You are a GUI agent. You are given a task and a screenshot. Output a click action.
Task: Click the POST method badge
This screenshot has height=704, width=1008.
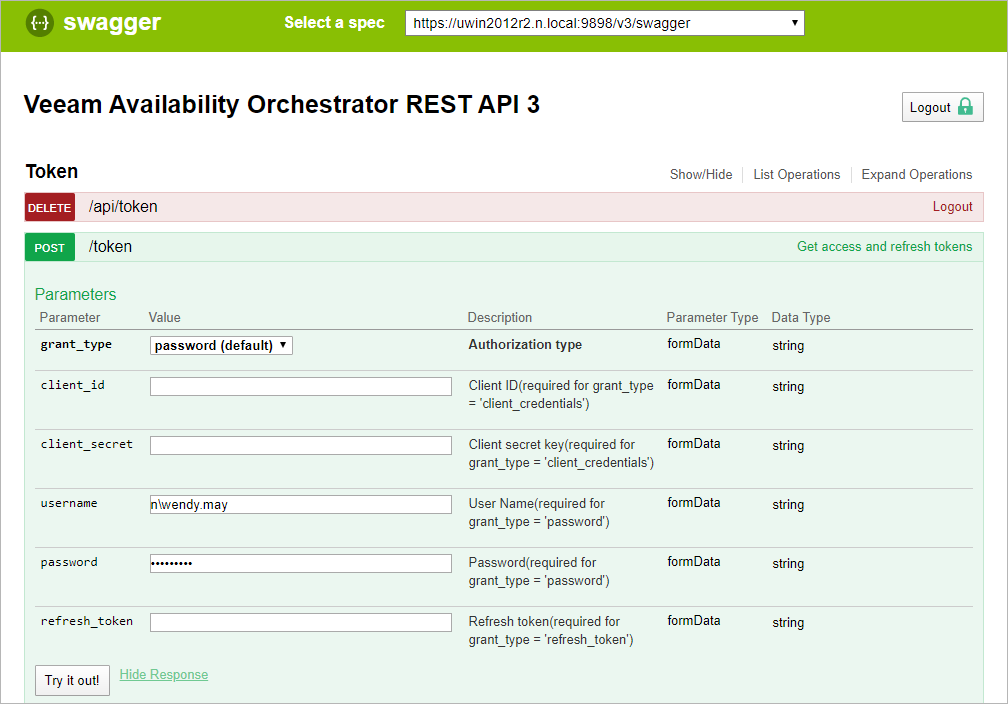(x=50, y=247)
